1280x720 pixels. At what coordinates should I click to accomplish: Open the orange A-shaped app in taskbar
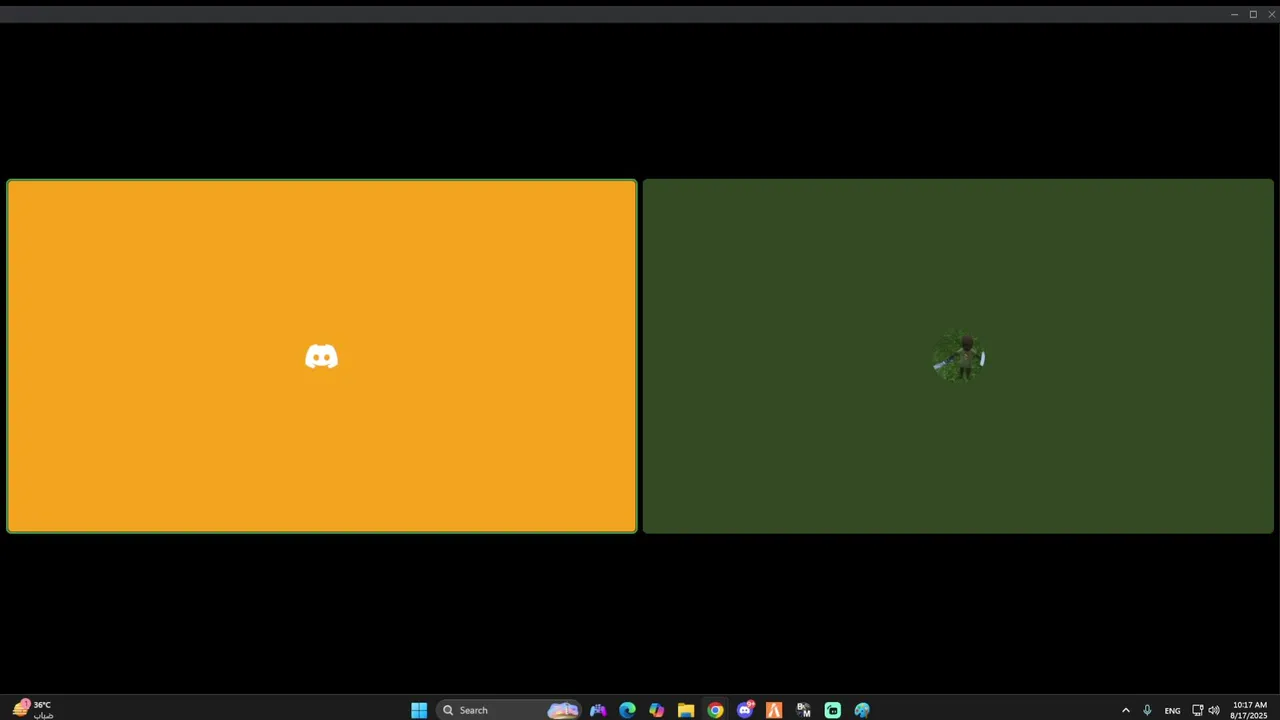[774, 710]
